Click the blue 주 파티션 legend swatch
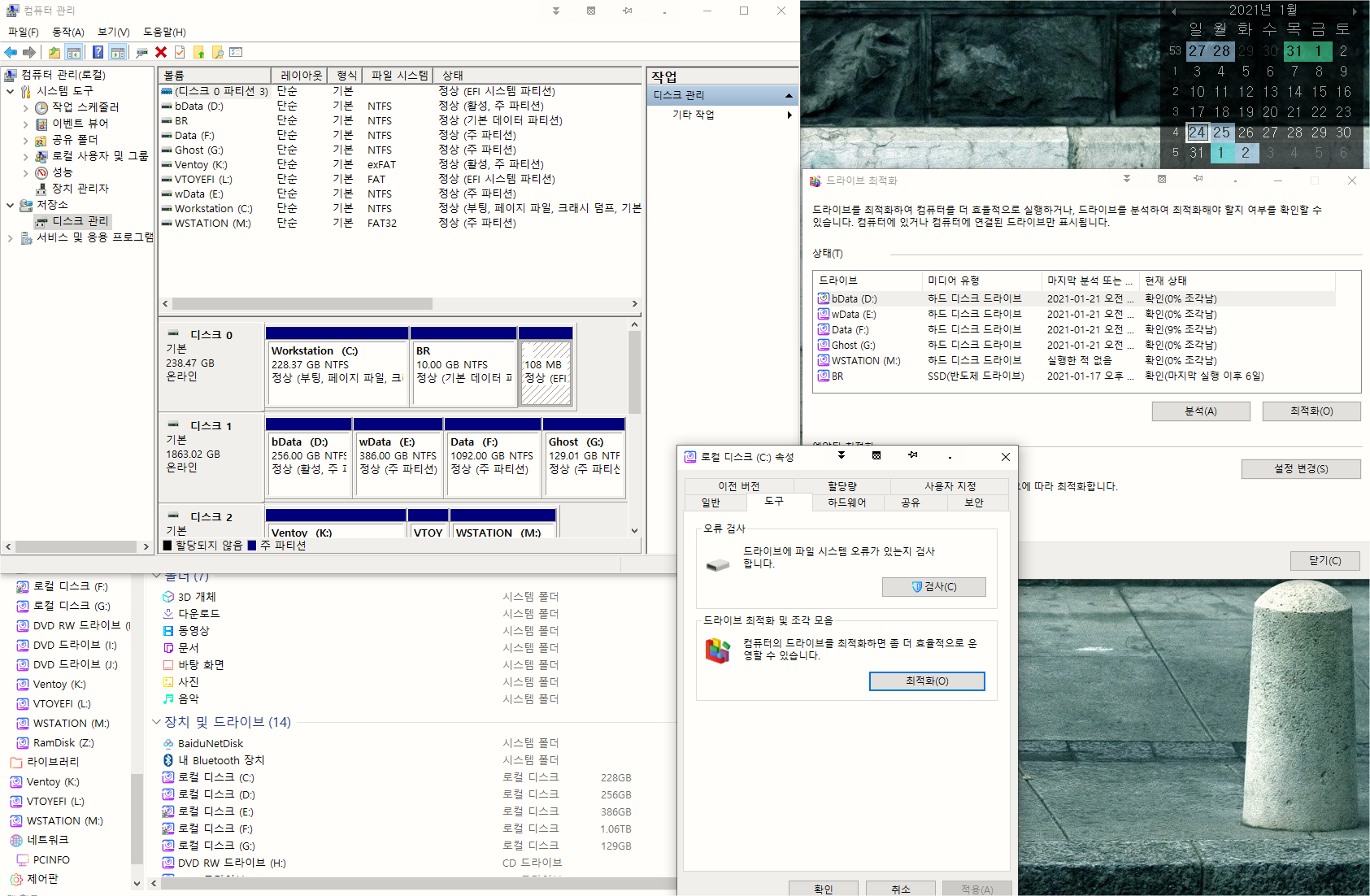1370x896 pixels. pos(252,546)
